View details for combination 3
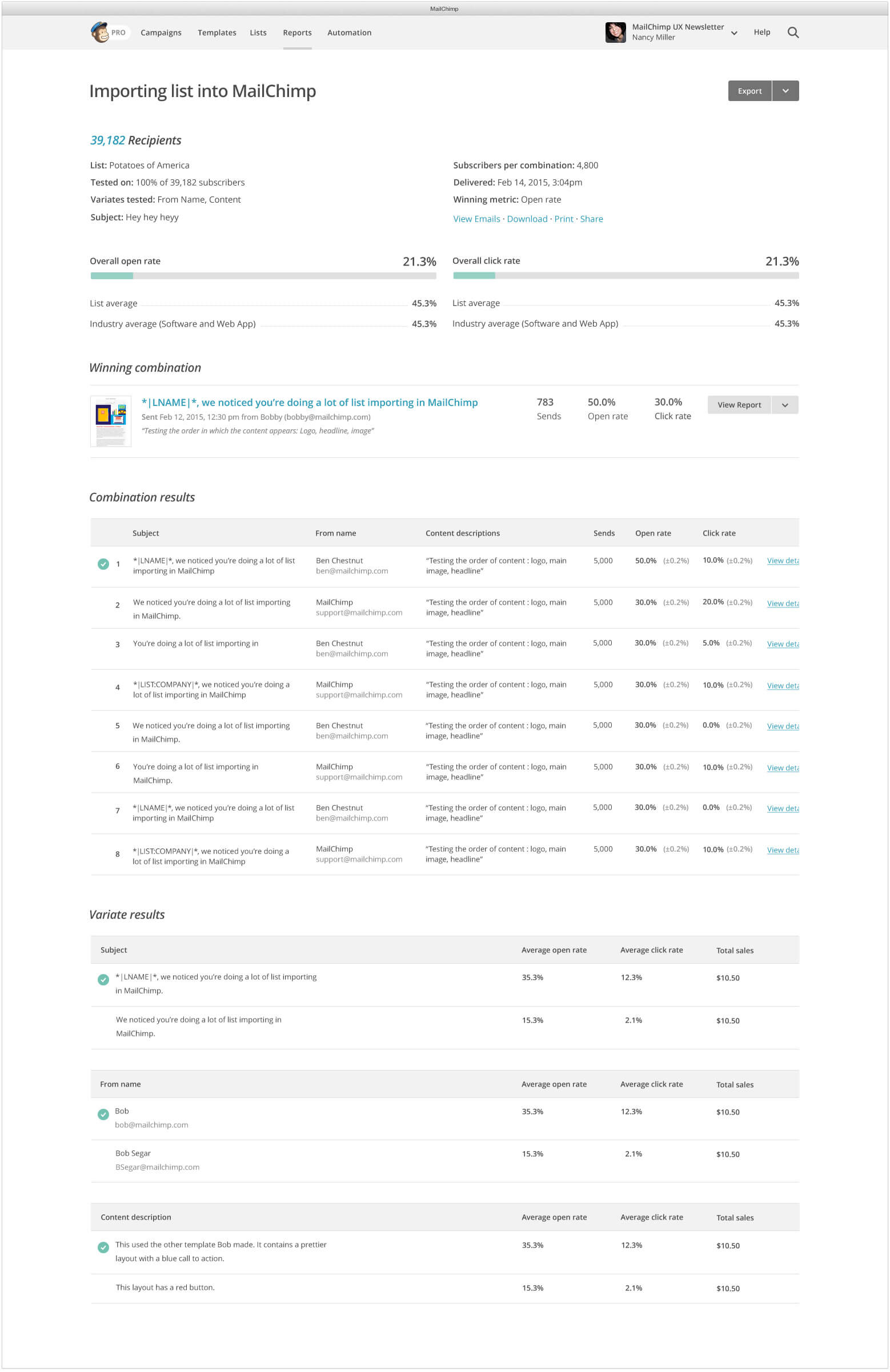Viewport: 890px width, 1372px height. coord(783,645)
